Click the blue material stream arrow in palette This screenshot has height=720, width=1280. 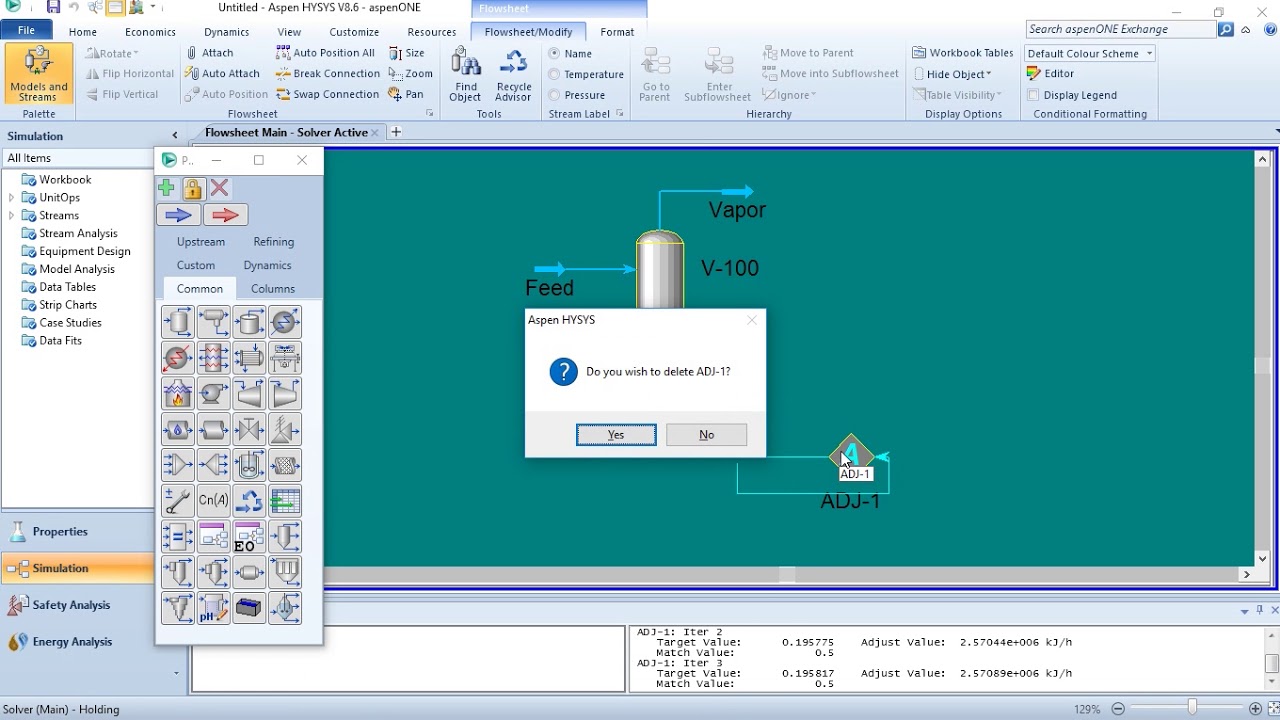178,215
